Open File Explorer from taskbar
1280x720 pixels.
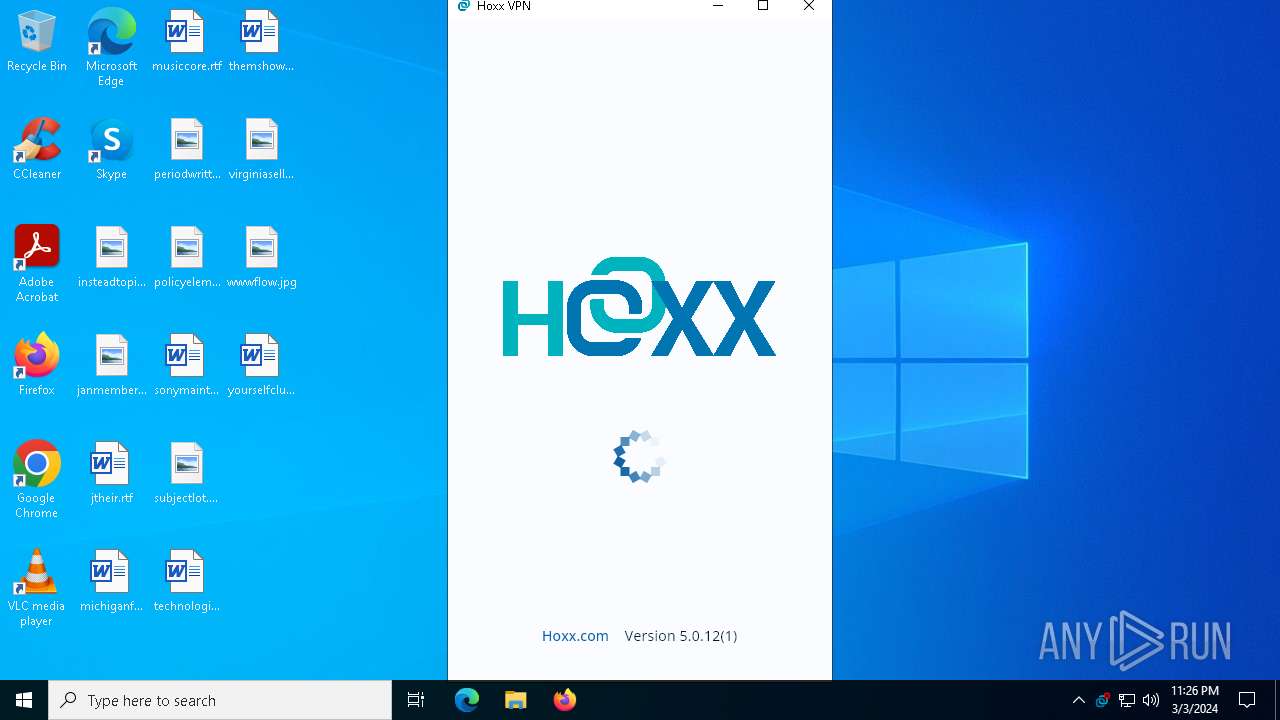click(516, 700)
